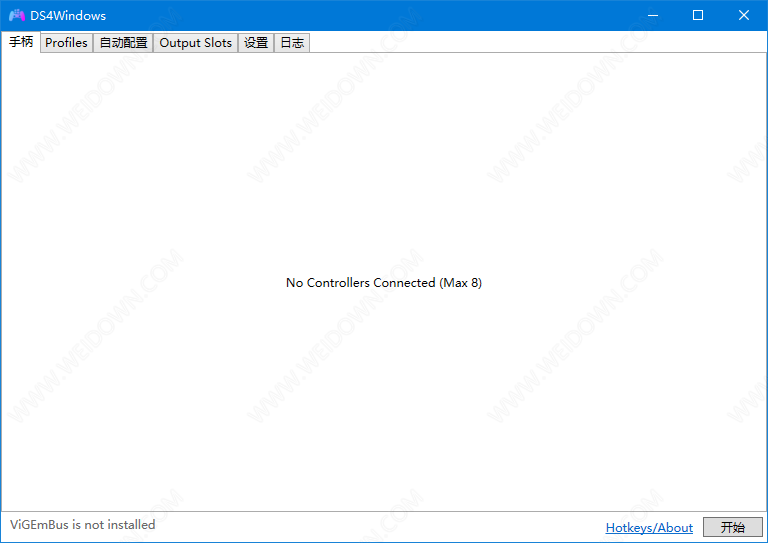Open the 自动配置 tab
This screenshot has width=768, height=543.
(123, 43)
